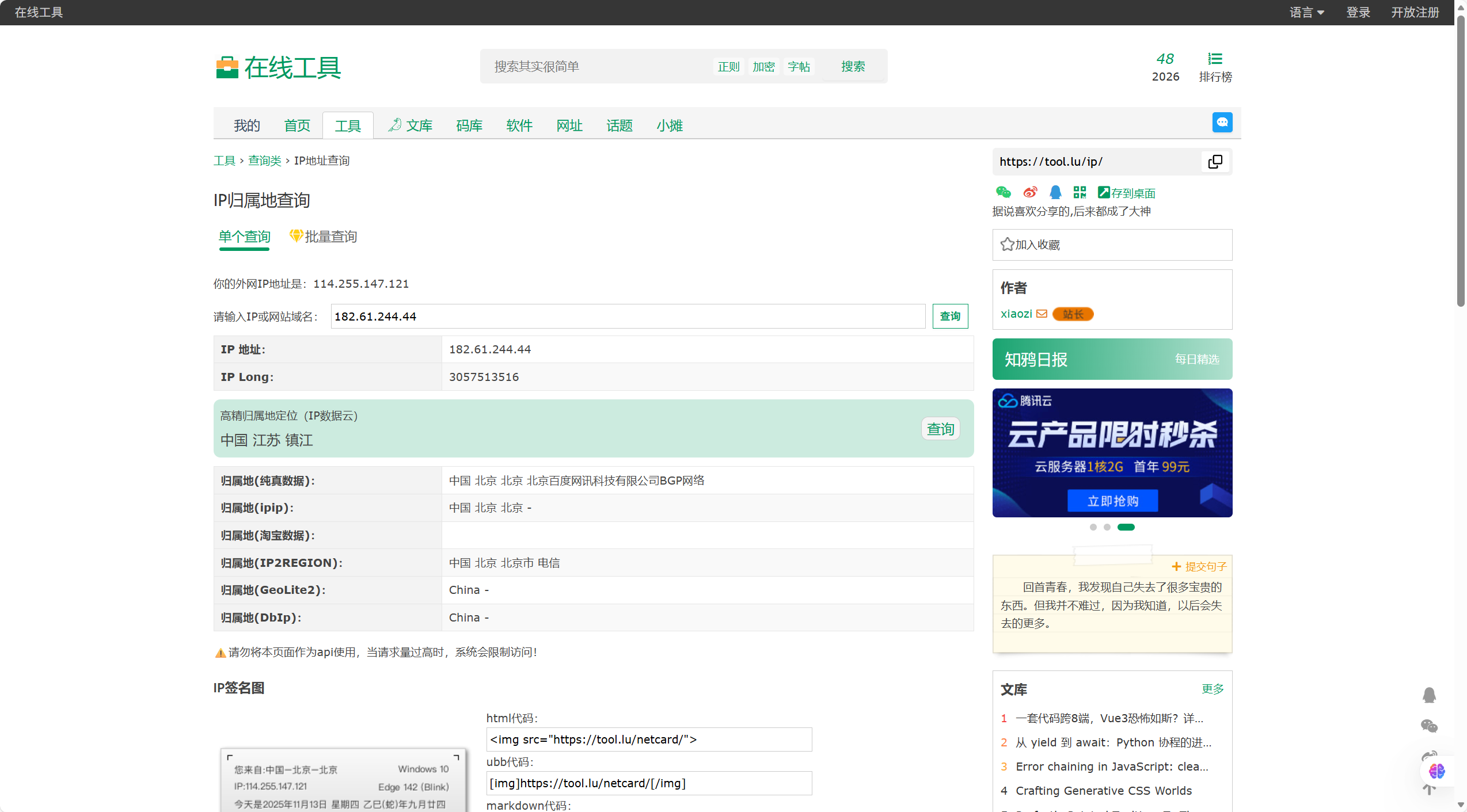Select the first carousel indicator dot
This screenshot has width=1467, height=812.
(1093, 527)
